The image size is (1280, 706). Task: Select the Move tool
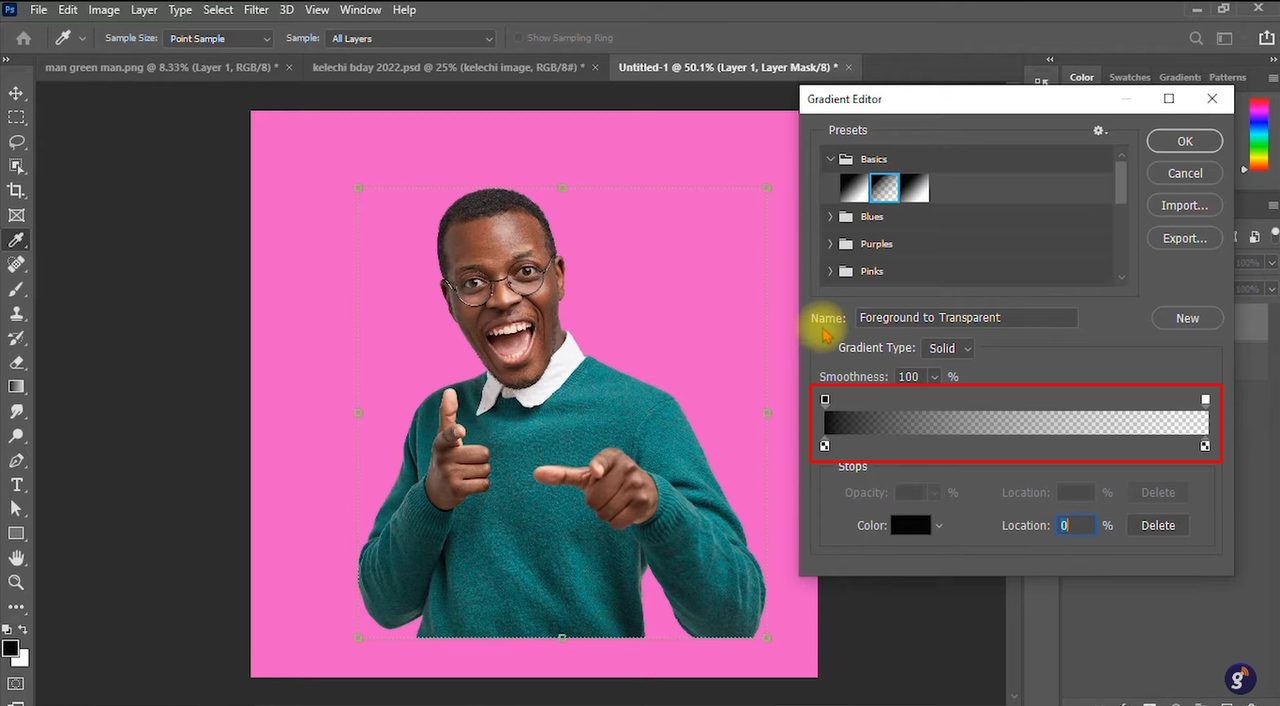coord(16,93)
